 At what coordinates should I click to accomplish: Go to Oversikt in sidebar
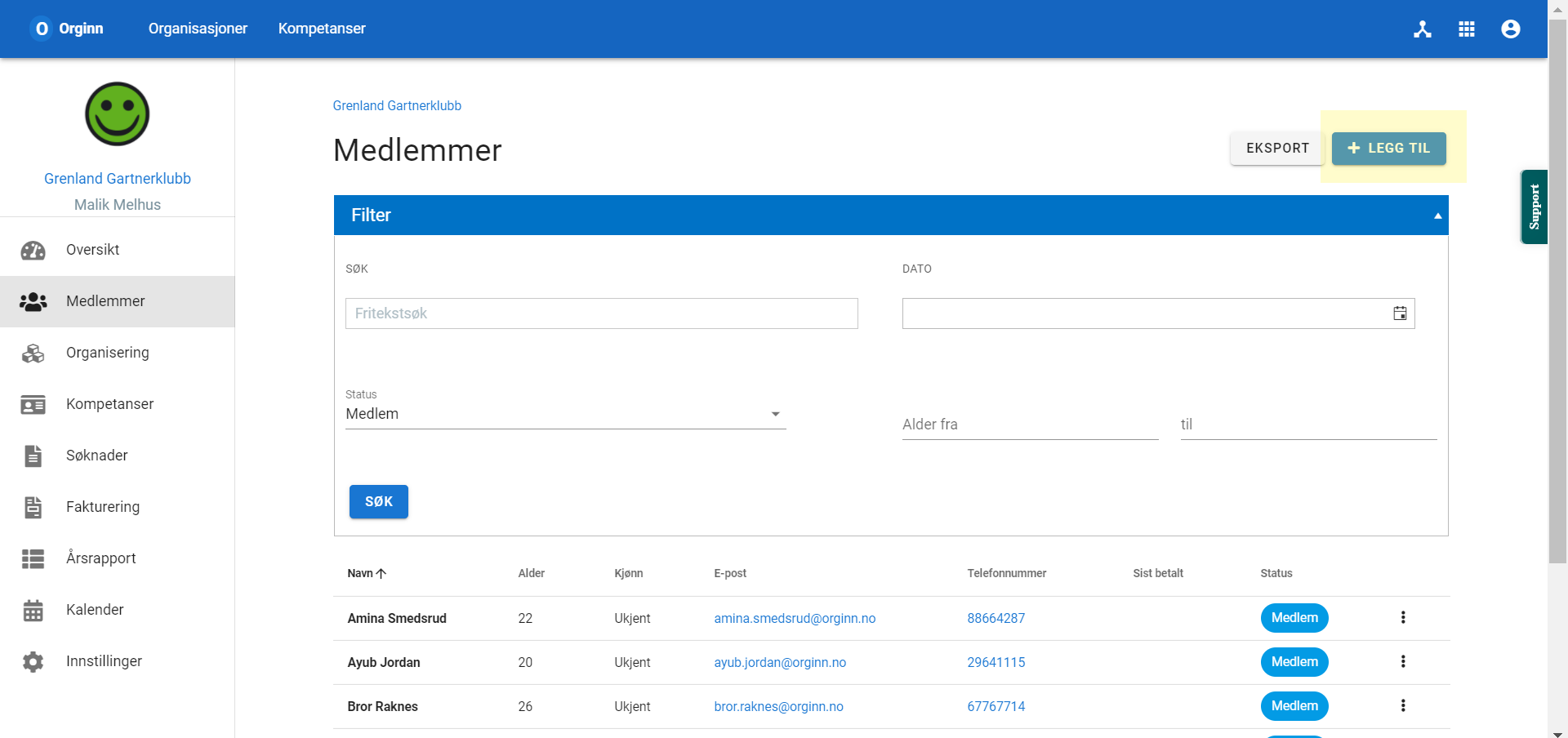pyautogui.click(x=118, y=250)
